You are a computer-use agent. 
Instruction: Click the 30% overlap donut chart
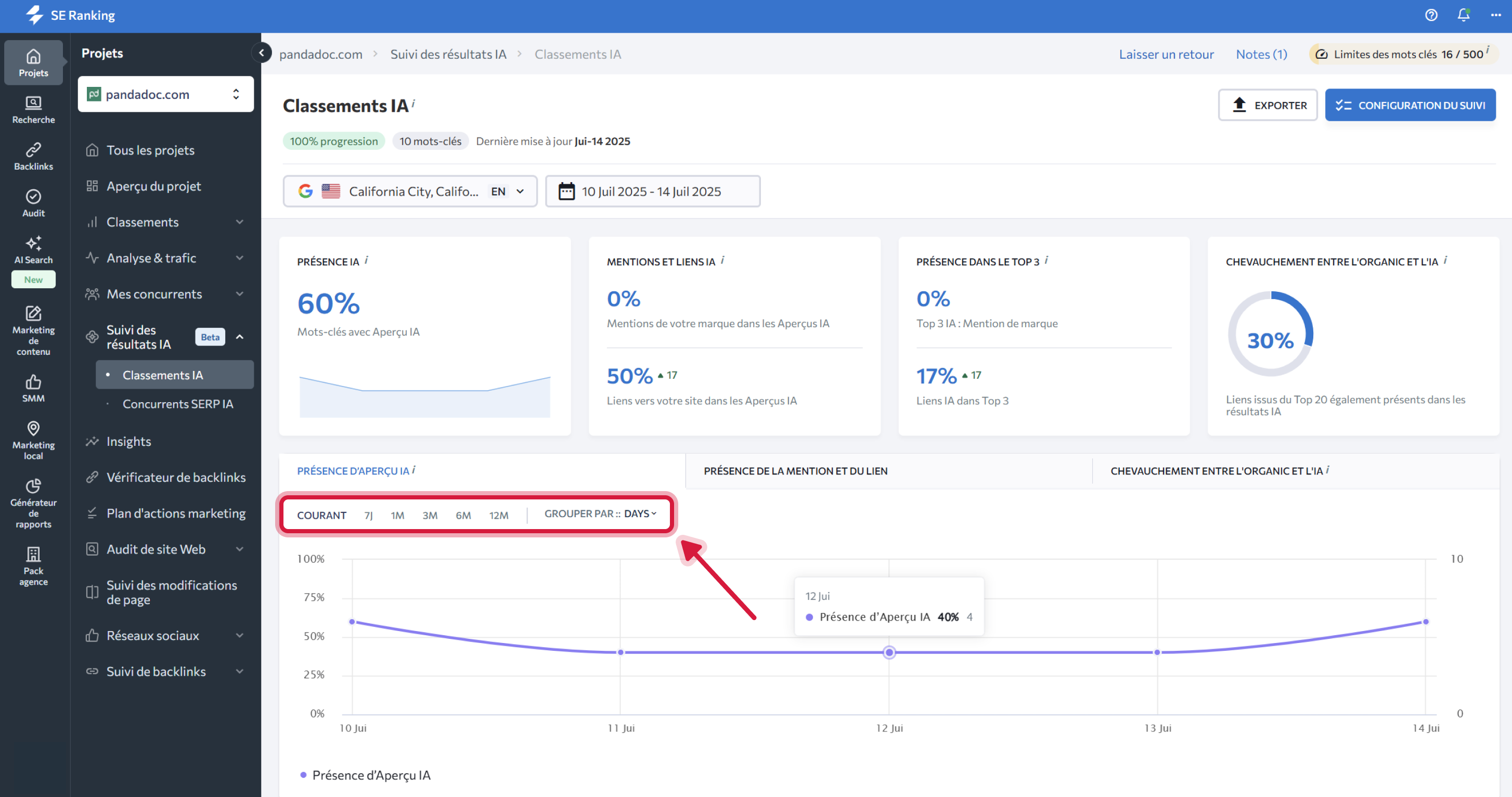point(1270,334)
